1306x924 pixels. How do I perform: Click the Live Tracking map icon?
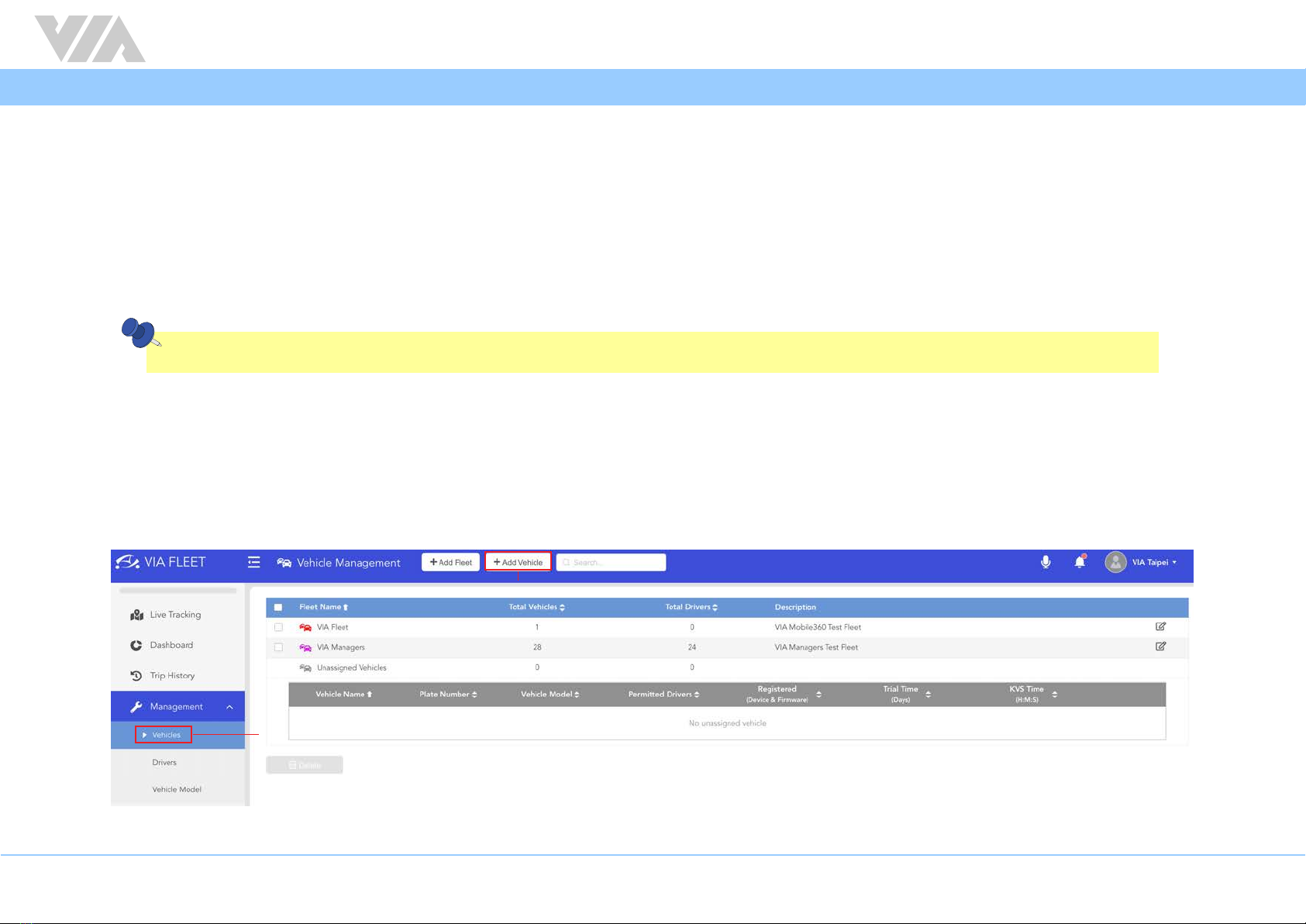(x=137, y=615)
